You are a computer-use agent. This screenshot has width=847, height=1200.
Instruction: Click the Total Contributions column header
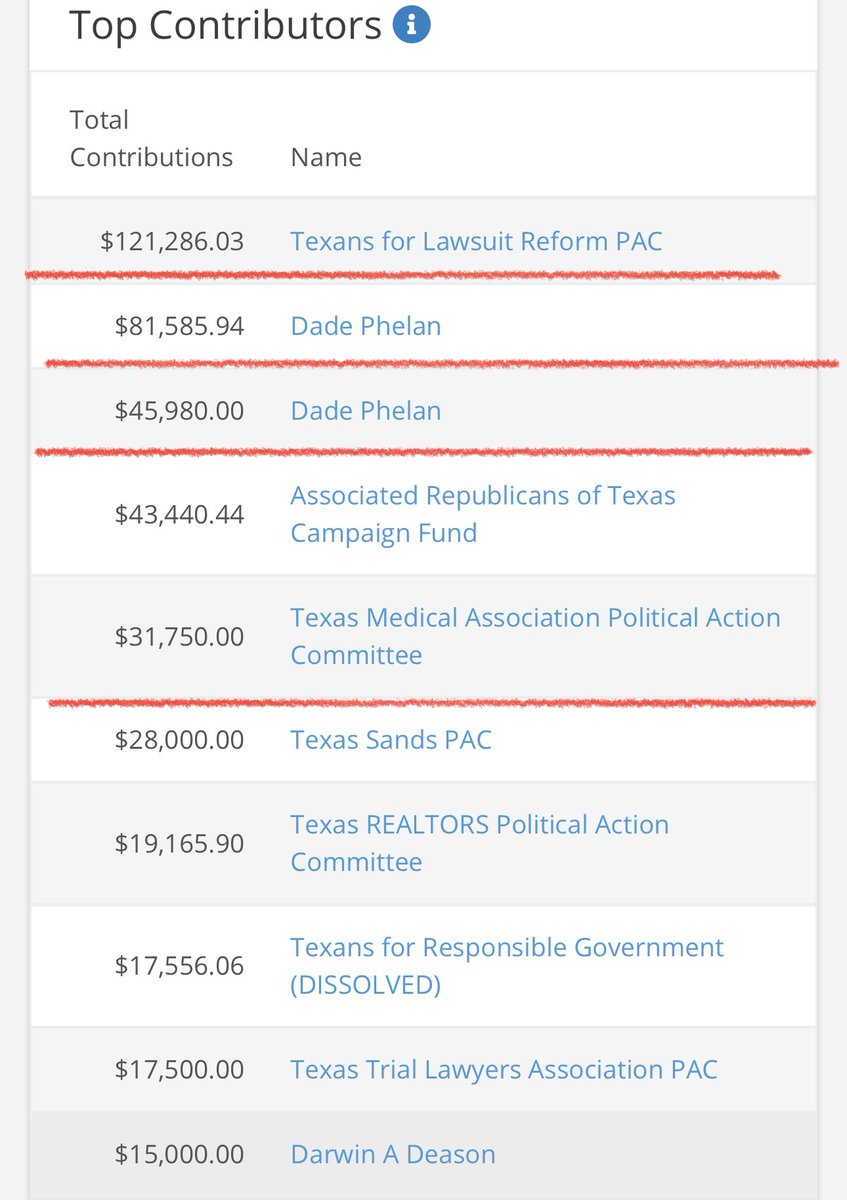pos(151,139)
